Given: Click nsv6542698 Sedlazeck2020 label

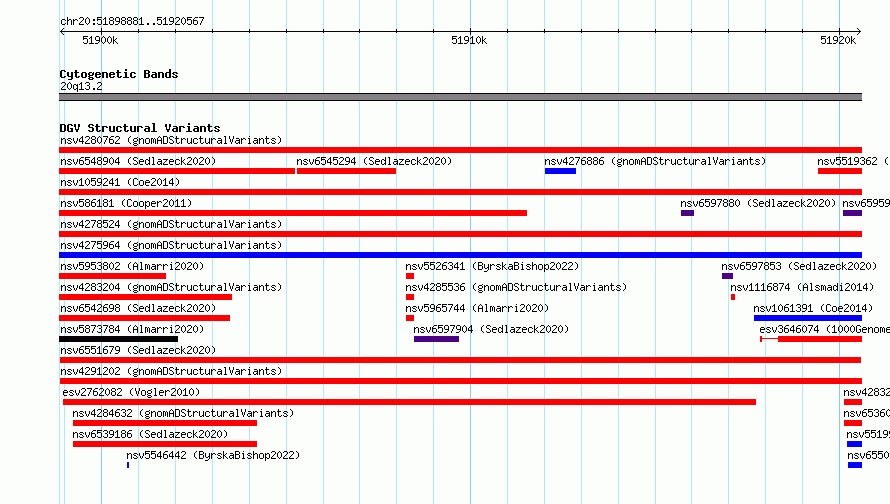Looking at the screenshot, I should pyautogui.click(x=138, y=308).
